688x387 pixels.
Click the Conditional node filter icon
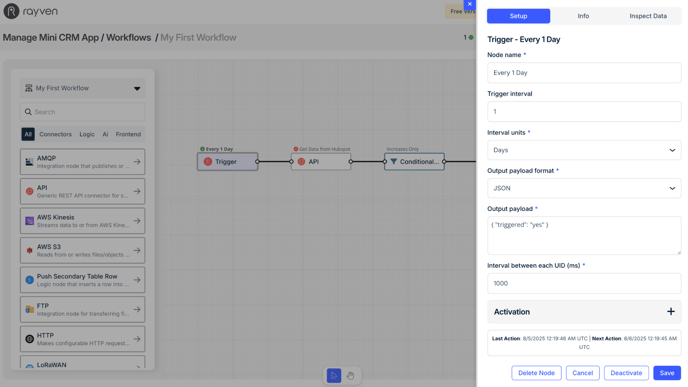coord(394,161)
